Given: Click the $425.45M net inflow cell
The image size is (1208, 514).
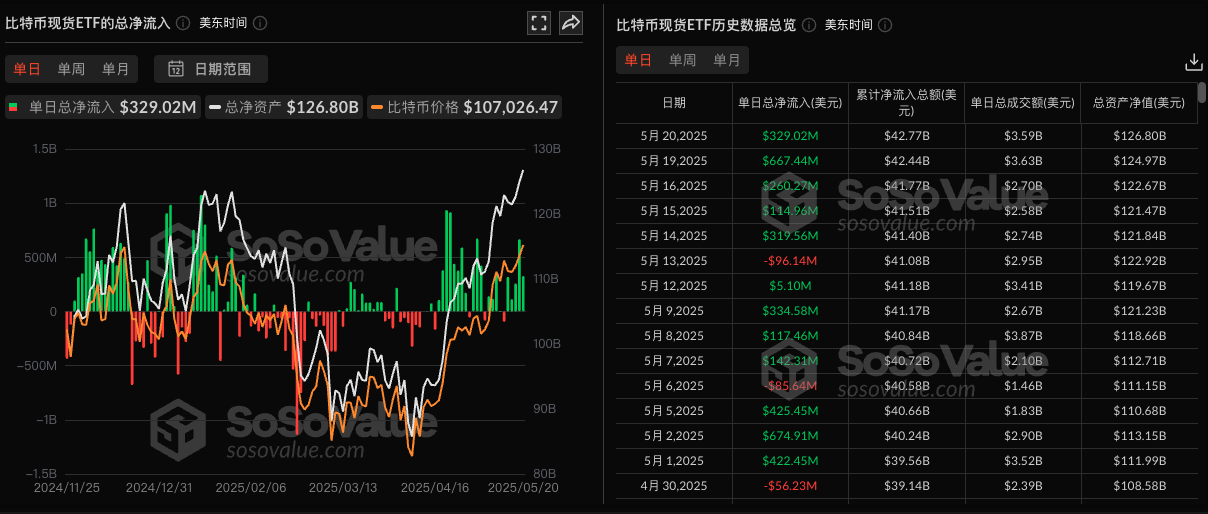Looking at the screenshot, I should pos(790,410).
